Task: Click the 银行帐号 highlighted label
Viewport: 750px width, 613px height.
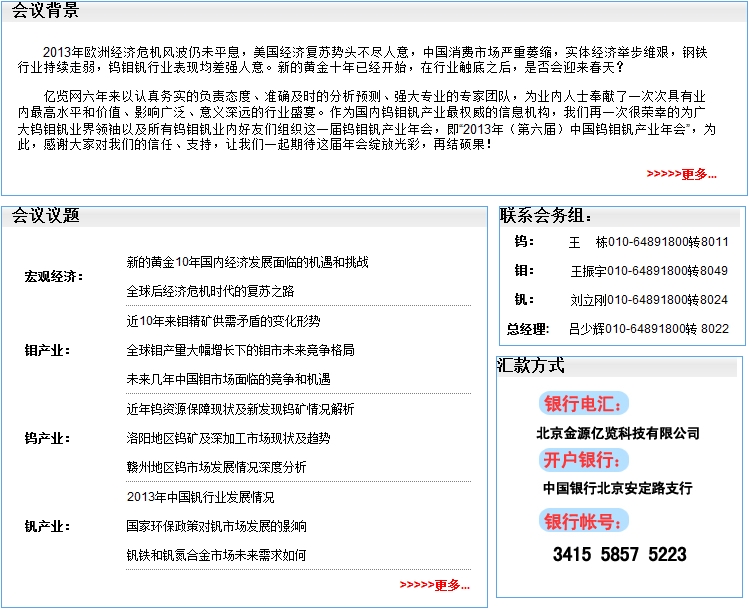Action: coord(584,521)
